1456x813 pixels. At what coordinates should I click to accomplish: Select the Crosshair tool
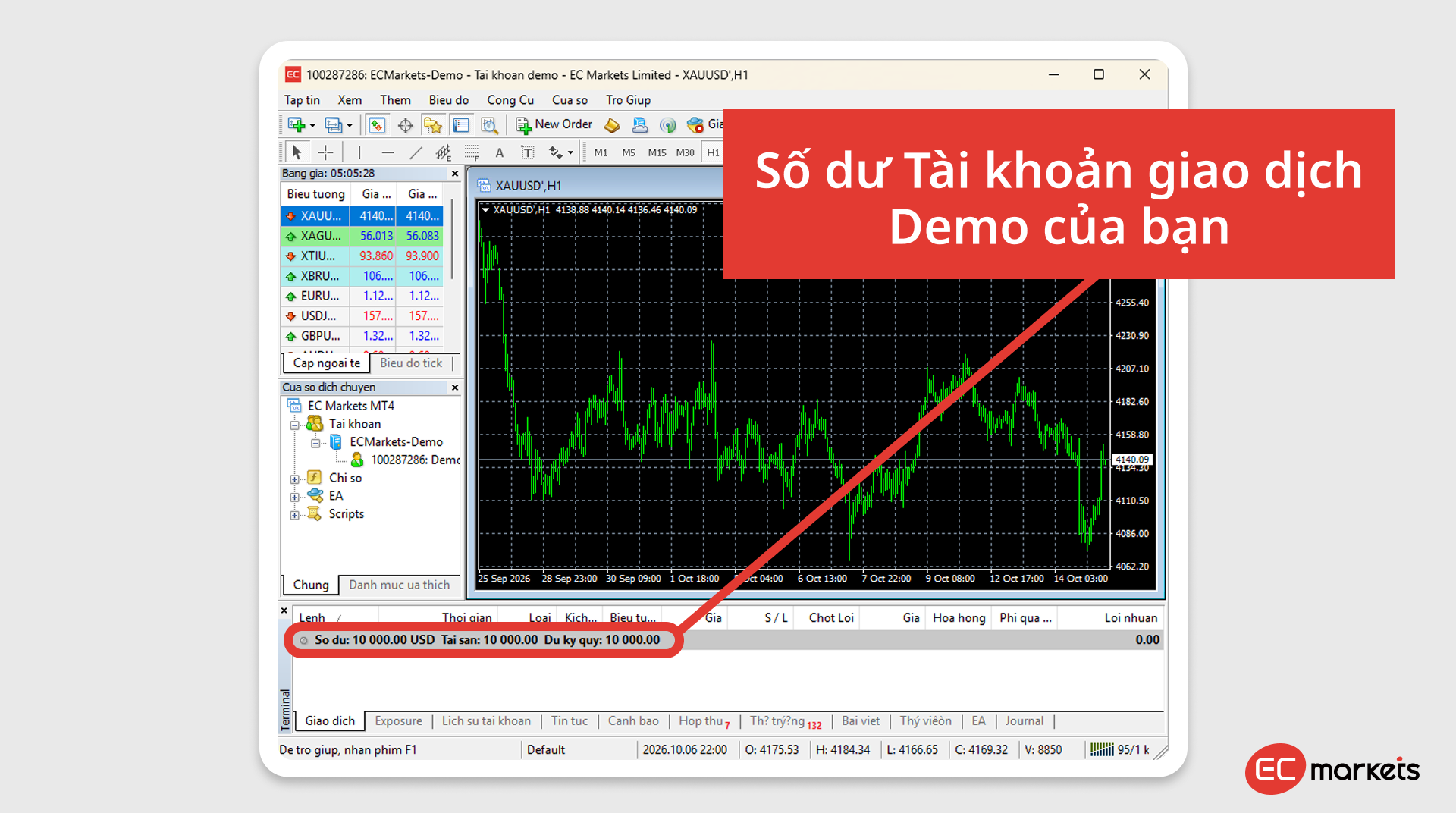coord(325,152)
